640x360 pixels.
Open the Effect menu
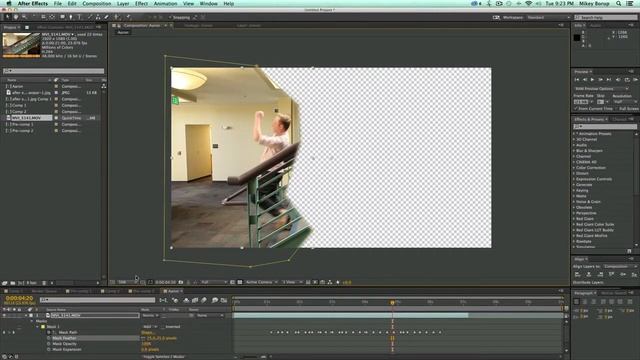coord(141,3)
